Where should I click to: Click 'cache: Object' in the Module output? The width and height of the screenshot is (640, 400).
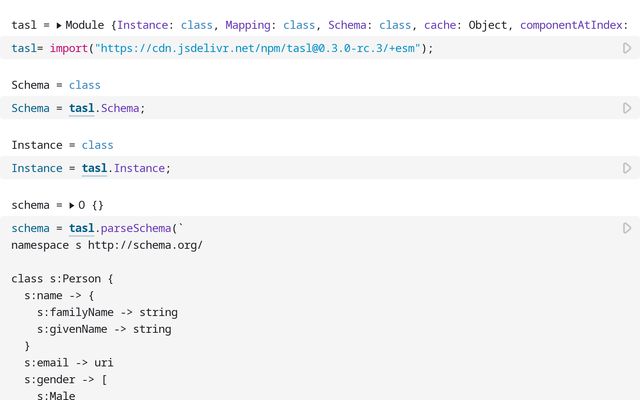click(x=465, y=25)
